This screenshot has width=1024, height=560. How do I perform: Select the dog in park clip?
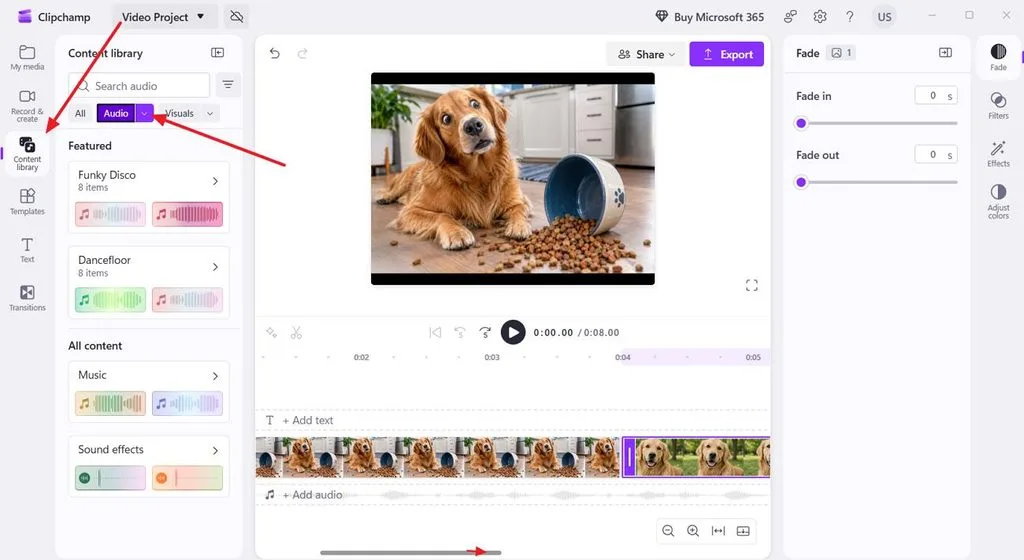696,457
